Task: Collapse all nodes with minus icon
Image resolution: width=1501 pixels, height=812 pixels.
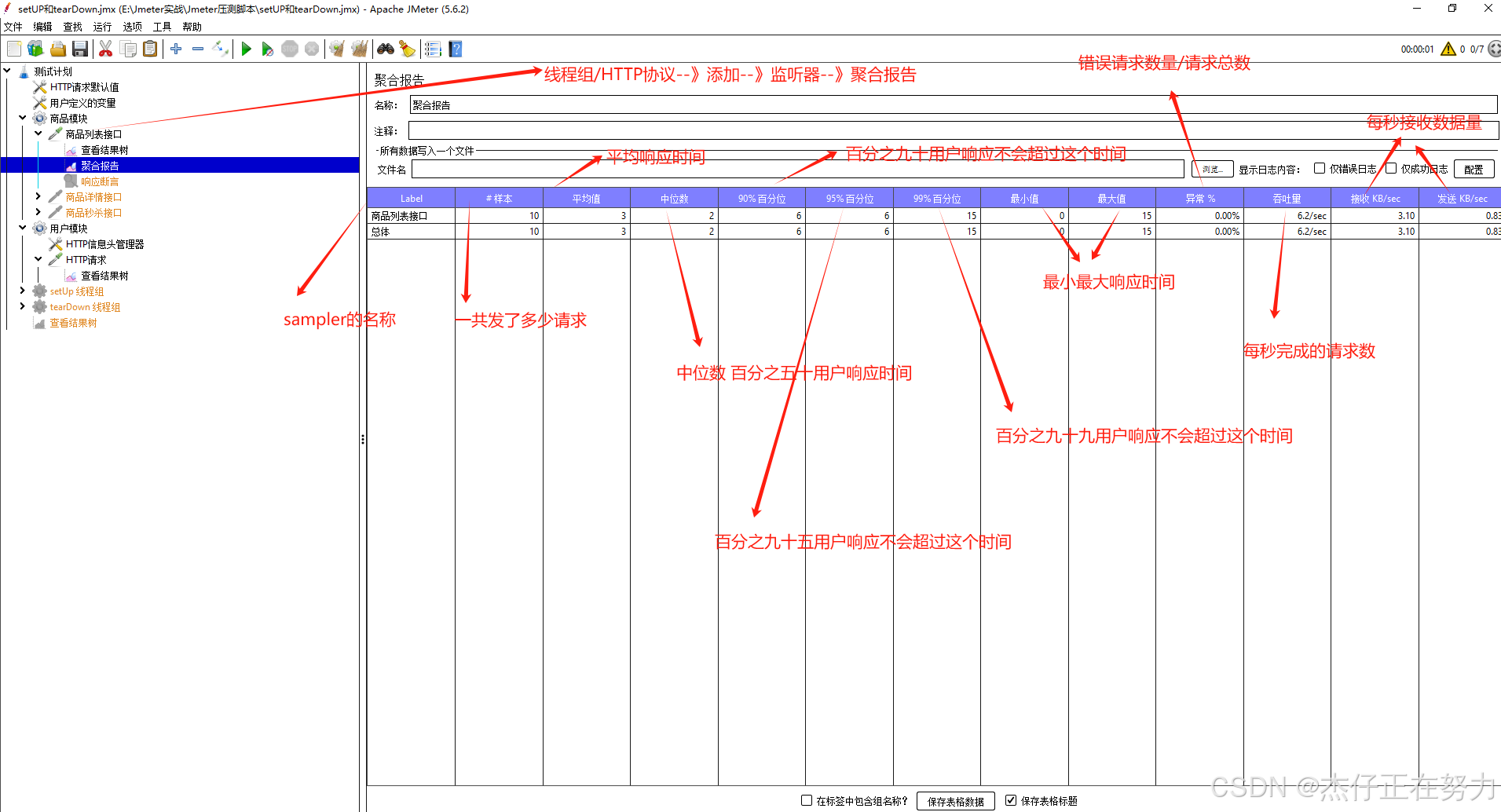Action: [198, 49]
